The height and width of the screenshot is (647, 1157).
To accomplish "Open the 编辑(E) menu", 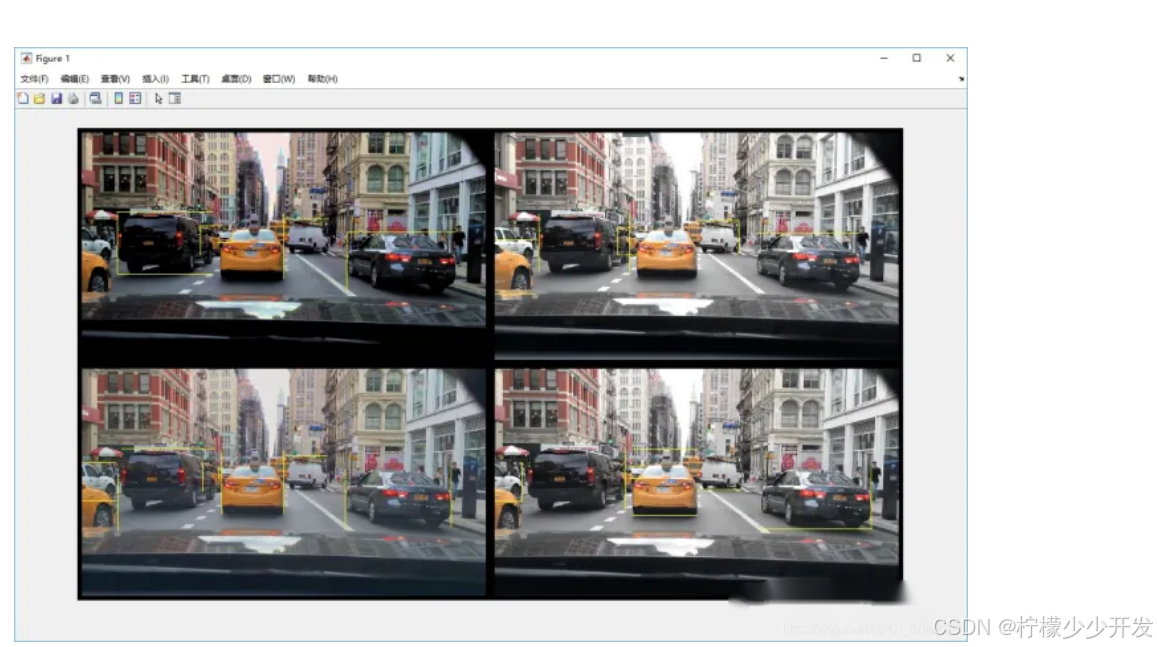I will click(75, 79).
